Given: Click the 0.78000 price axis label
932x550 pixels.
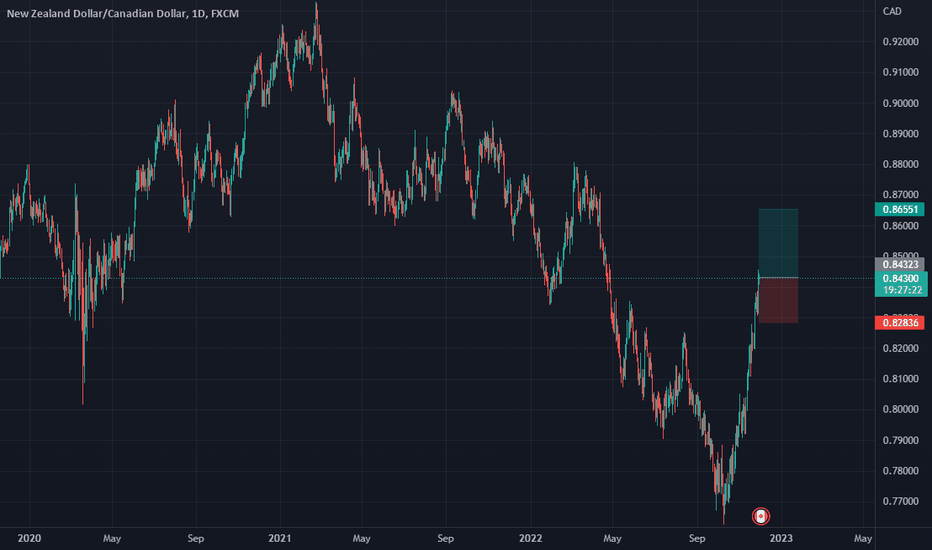Looking at the screenshot, I should tap(900, 471).
